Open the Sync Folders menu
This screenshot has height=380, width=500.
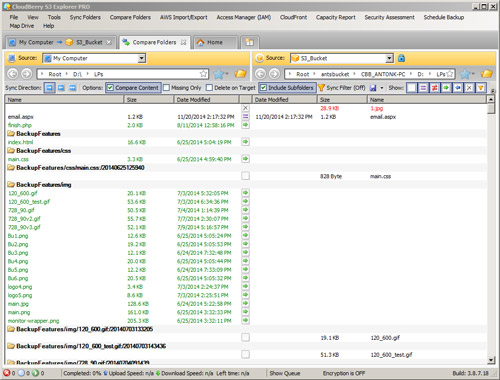[85, 17]
